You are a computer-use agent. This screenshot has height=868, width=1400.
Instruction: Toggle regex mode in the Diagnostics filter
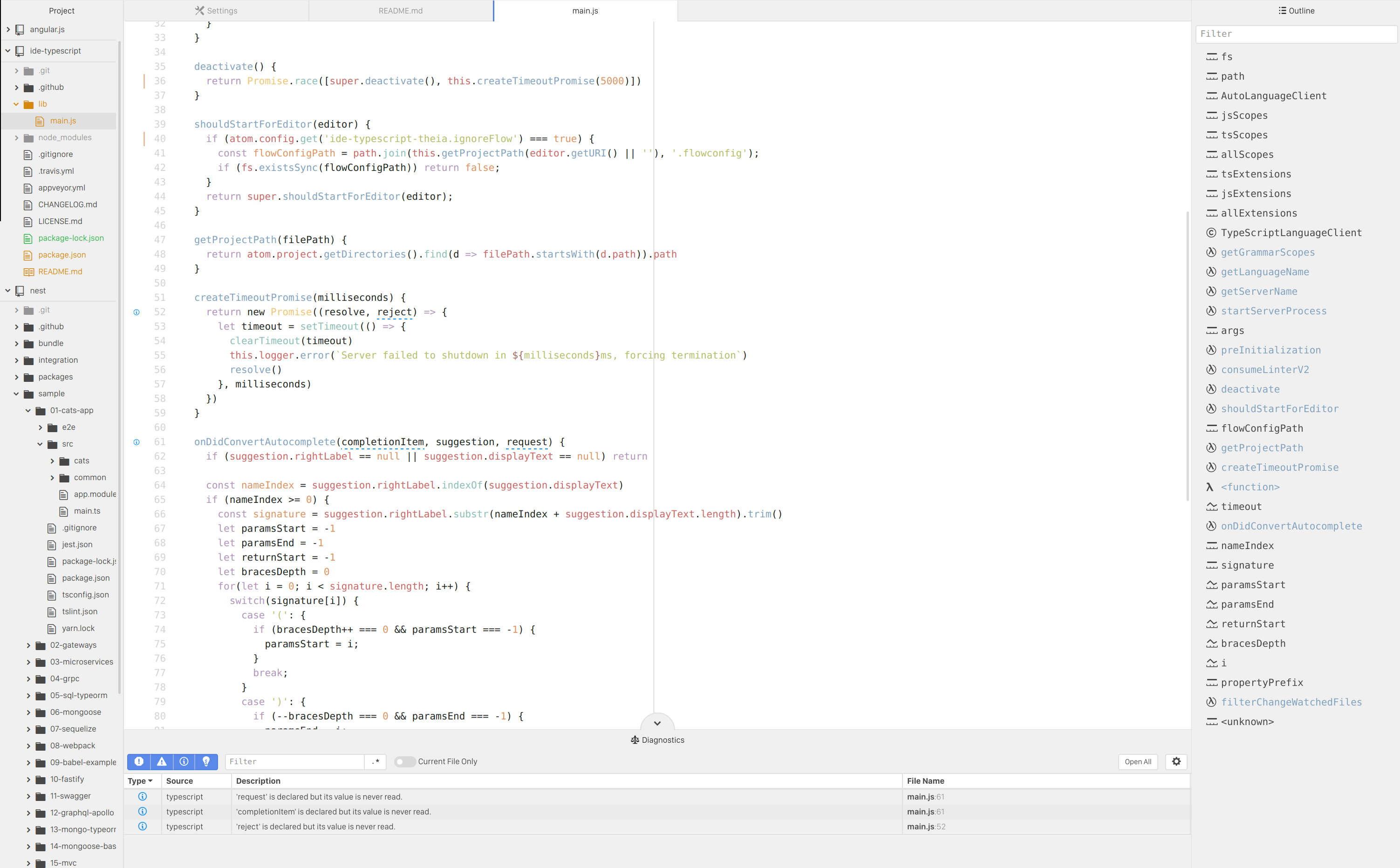376,761
